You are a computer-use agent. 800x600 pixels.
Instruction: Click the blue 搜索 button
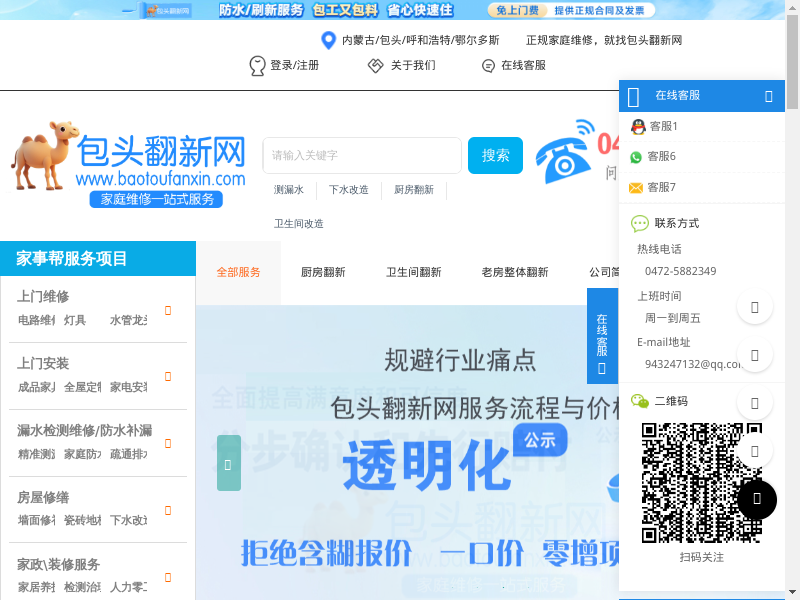(x=495, y=155)
